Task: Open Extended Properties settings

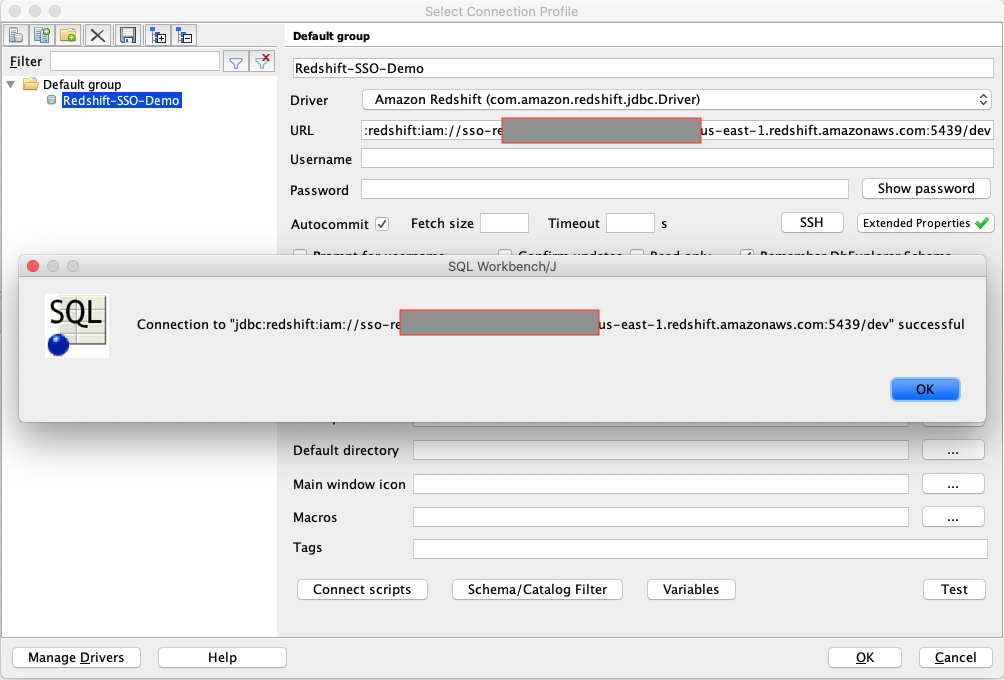Action: click(x=925, y=223)
